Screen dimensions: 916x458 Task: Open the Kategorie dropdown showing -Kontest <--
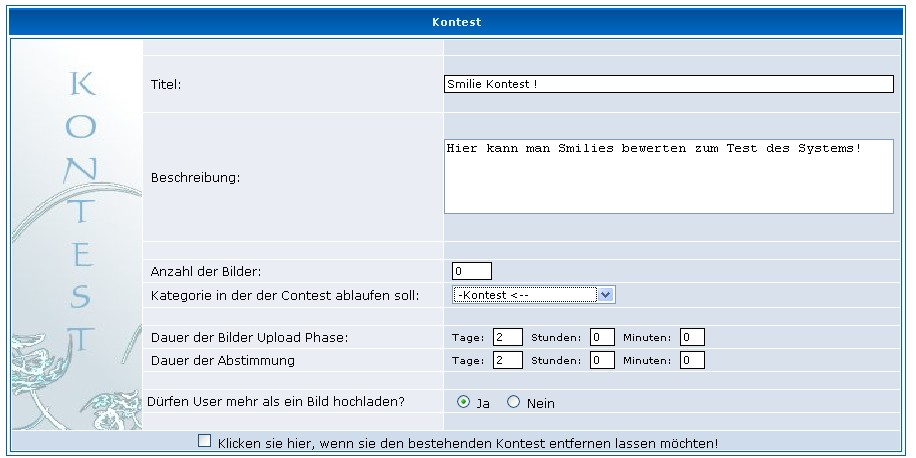[533, 295]
